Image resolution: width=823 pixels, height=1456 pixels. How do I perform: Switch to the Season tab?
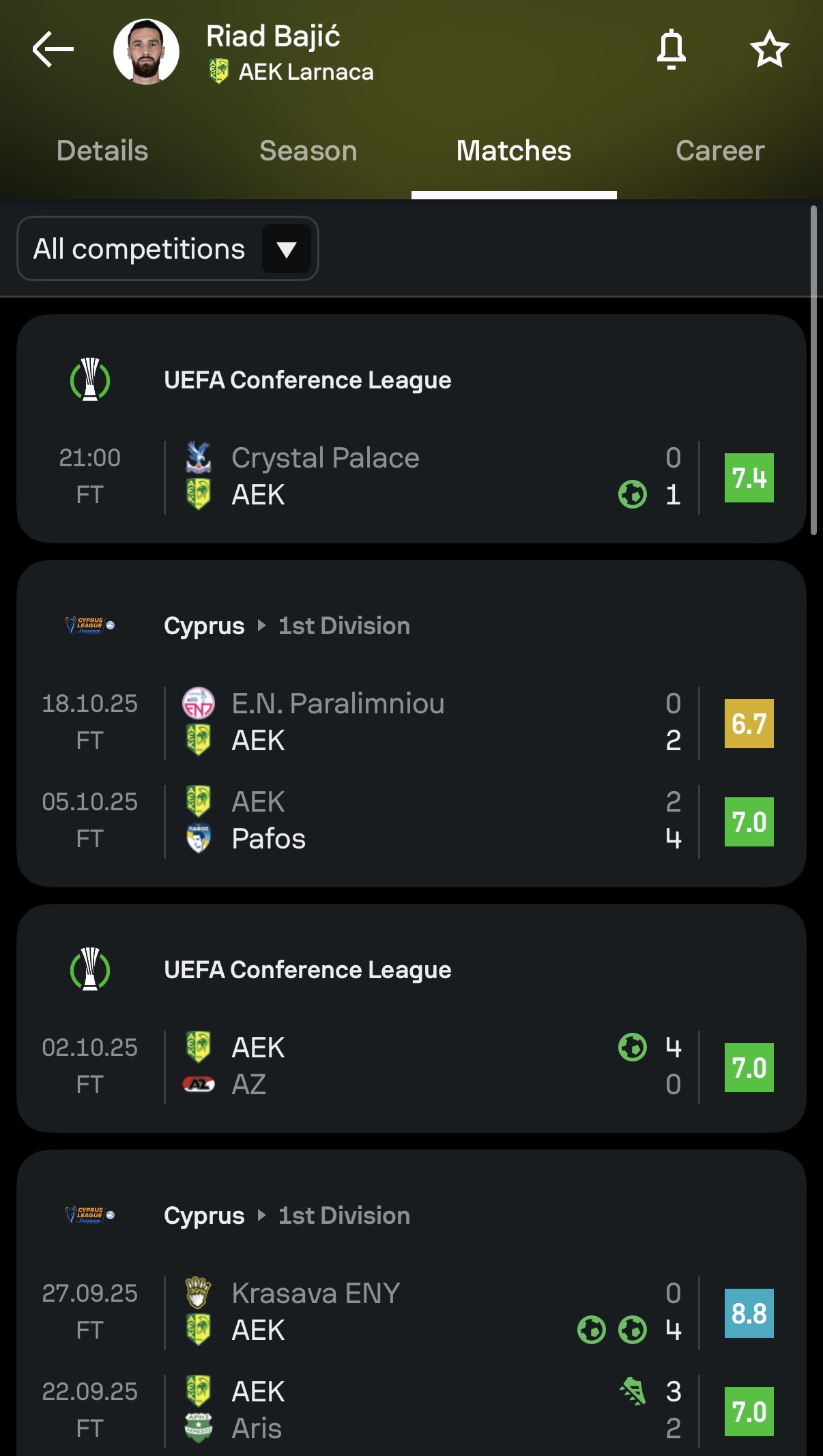click(x=308, y=151)
